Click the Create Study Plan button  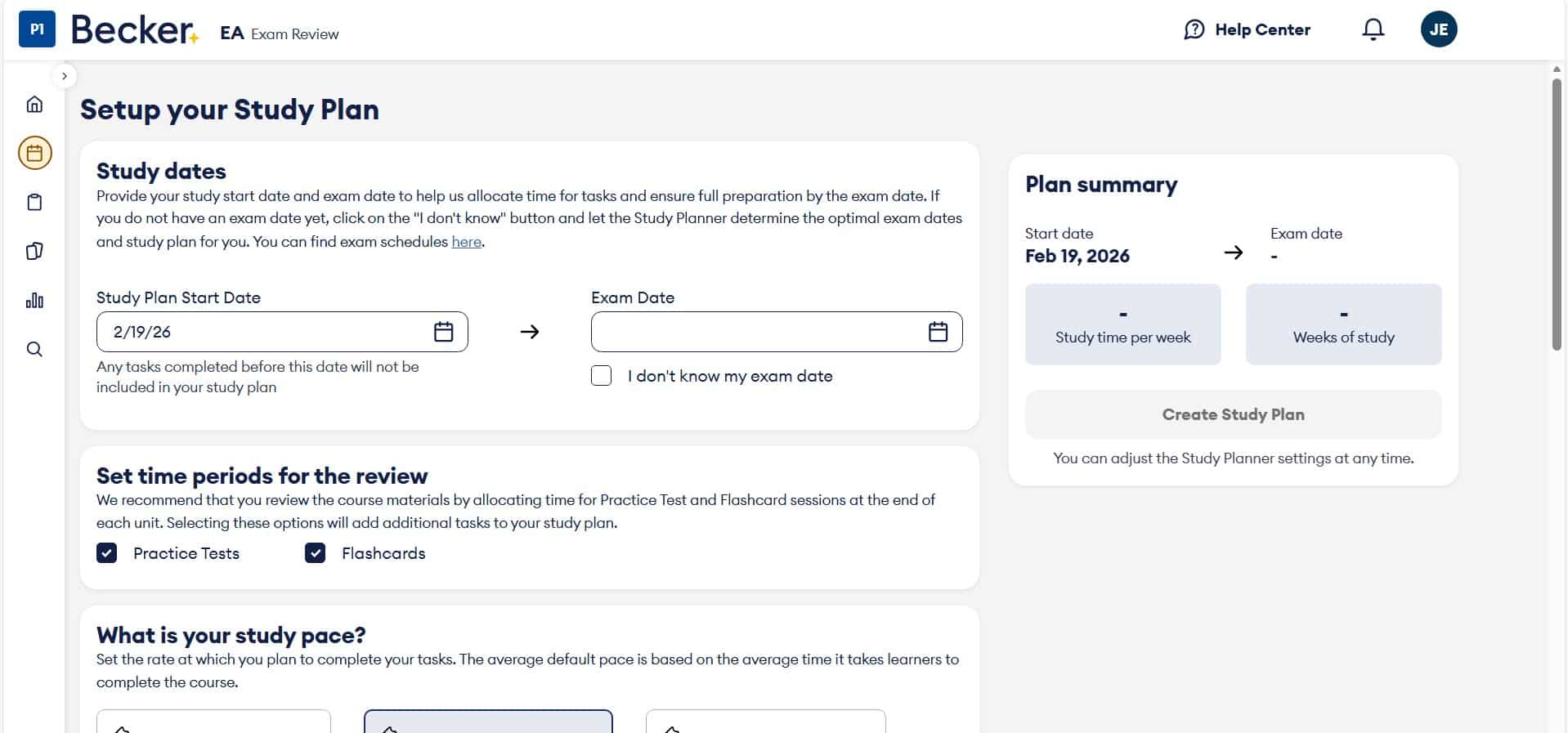[x=1232, y=414]
